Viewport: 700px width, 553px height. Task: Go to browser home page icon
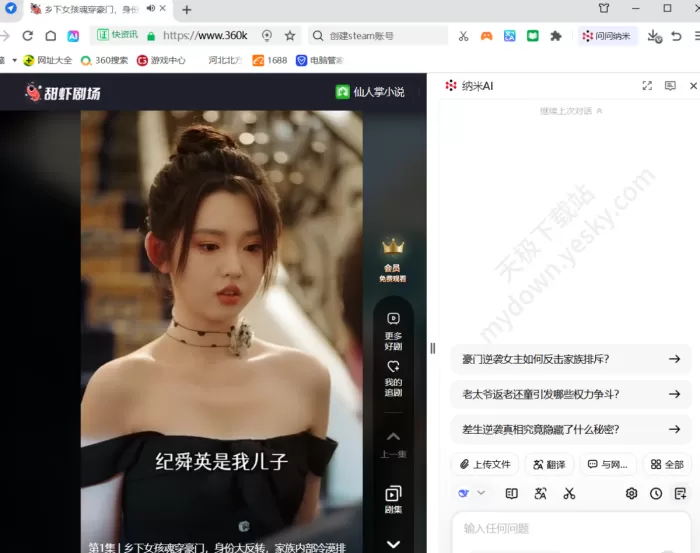click(x=51, y=36)
